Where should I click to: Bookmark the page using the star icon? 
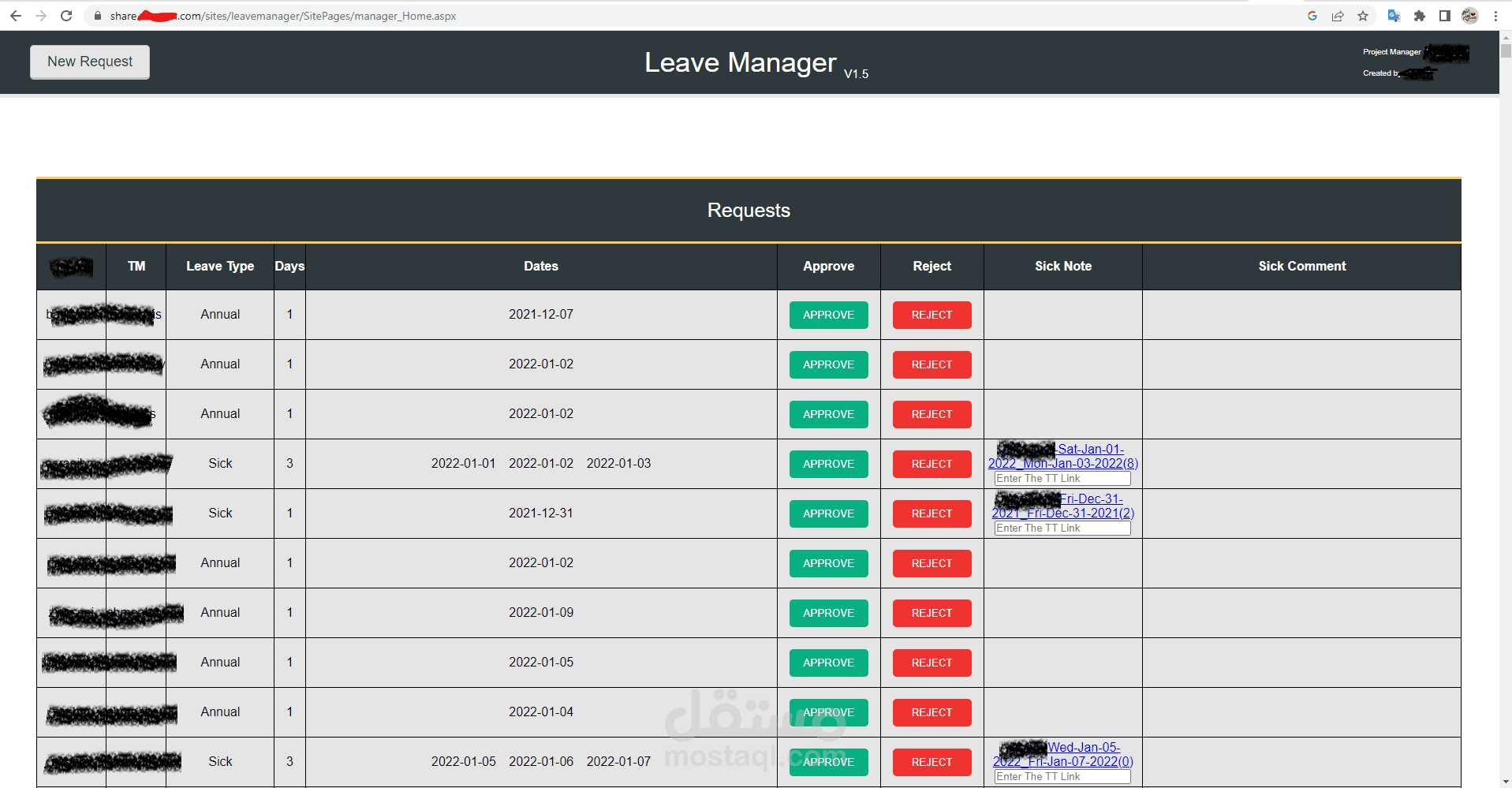tap(1363, 16)
